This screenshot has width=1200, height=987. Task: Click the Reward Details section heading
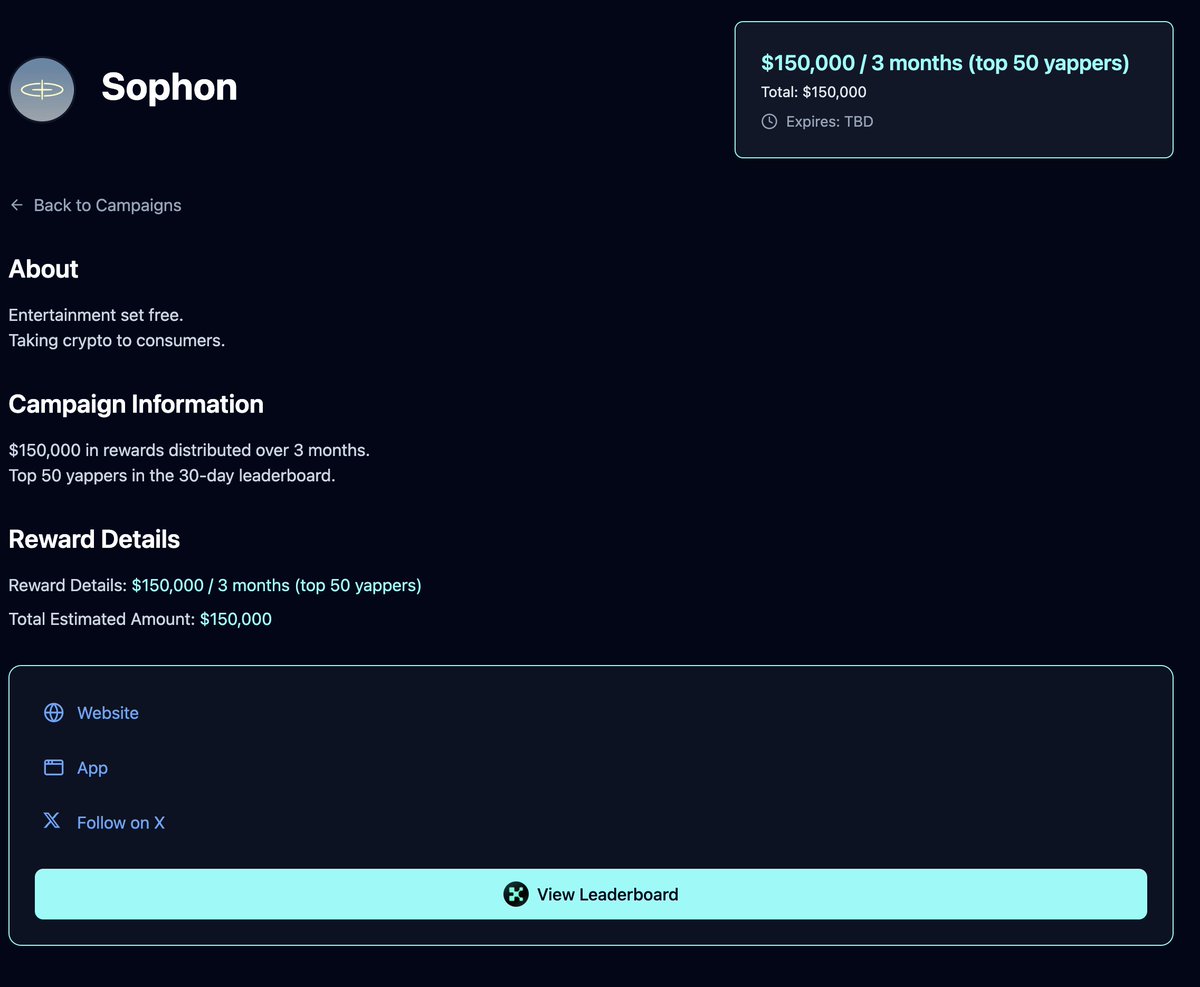click(x=94, y=540)
